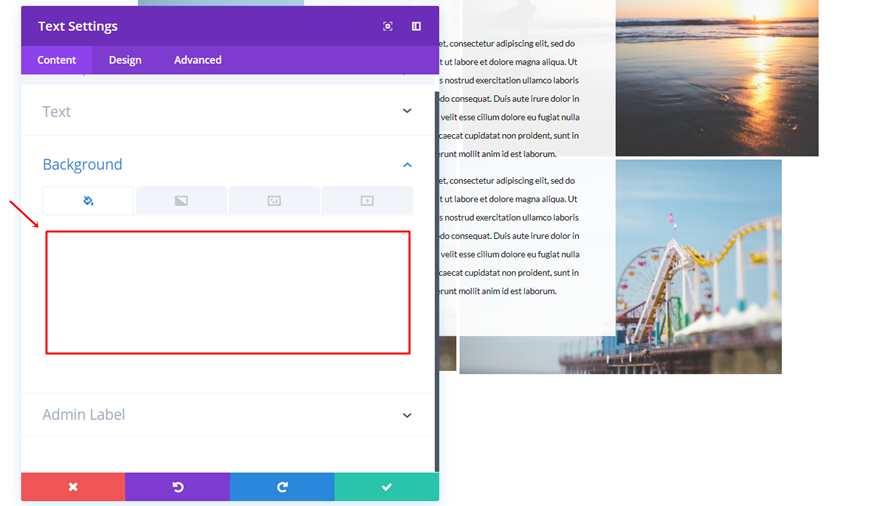The height and width of the screenshot is (506, 880).
Task: Select the background gradient tab icon
Action: click(x=181, y=201)
